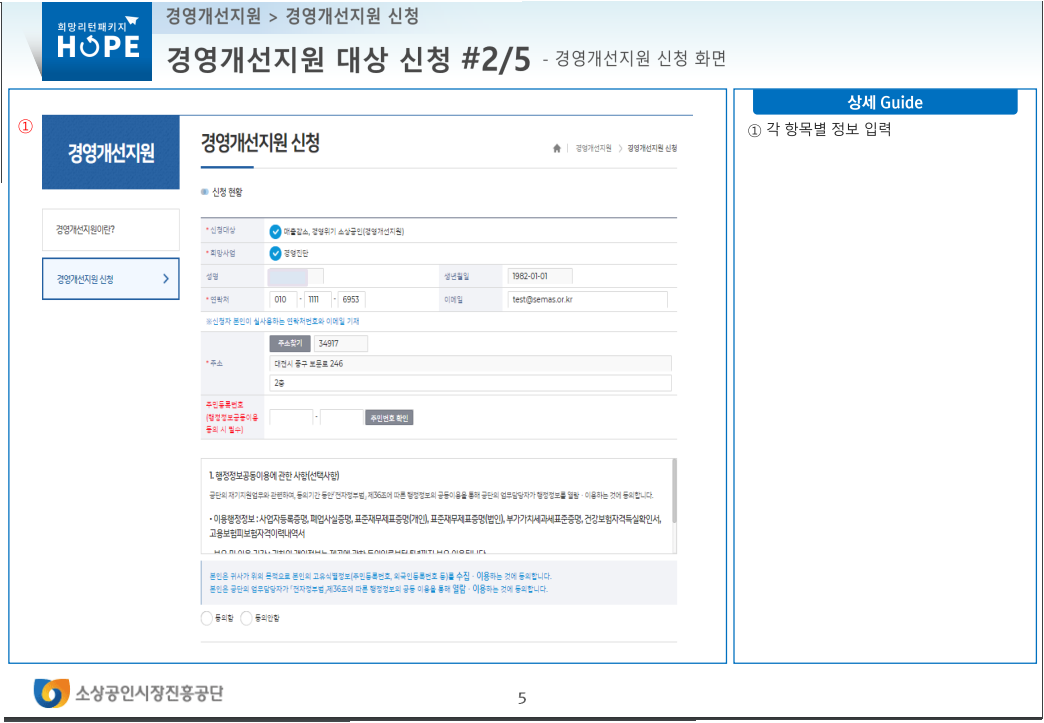Open the 경영개선지원이란? sidebar menu item
The width and height of the screenshot is (1044, 723).
click(110, 229)
